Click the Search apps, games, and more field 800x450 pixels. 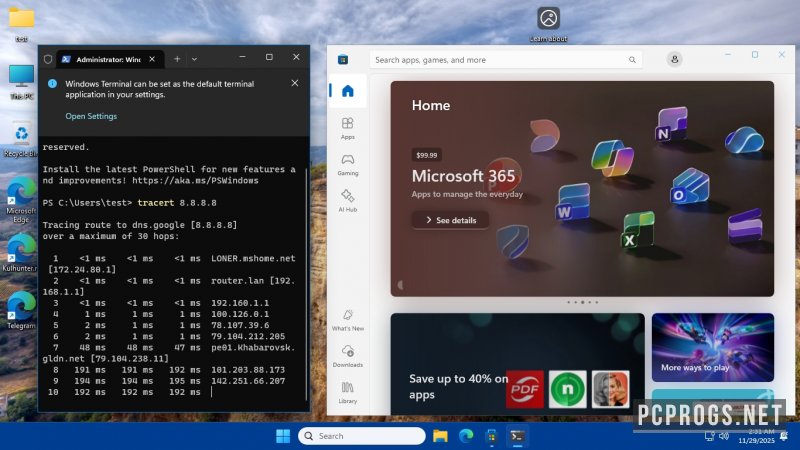[505, 60]
